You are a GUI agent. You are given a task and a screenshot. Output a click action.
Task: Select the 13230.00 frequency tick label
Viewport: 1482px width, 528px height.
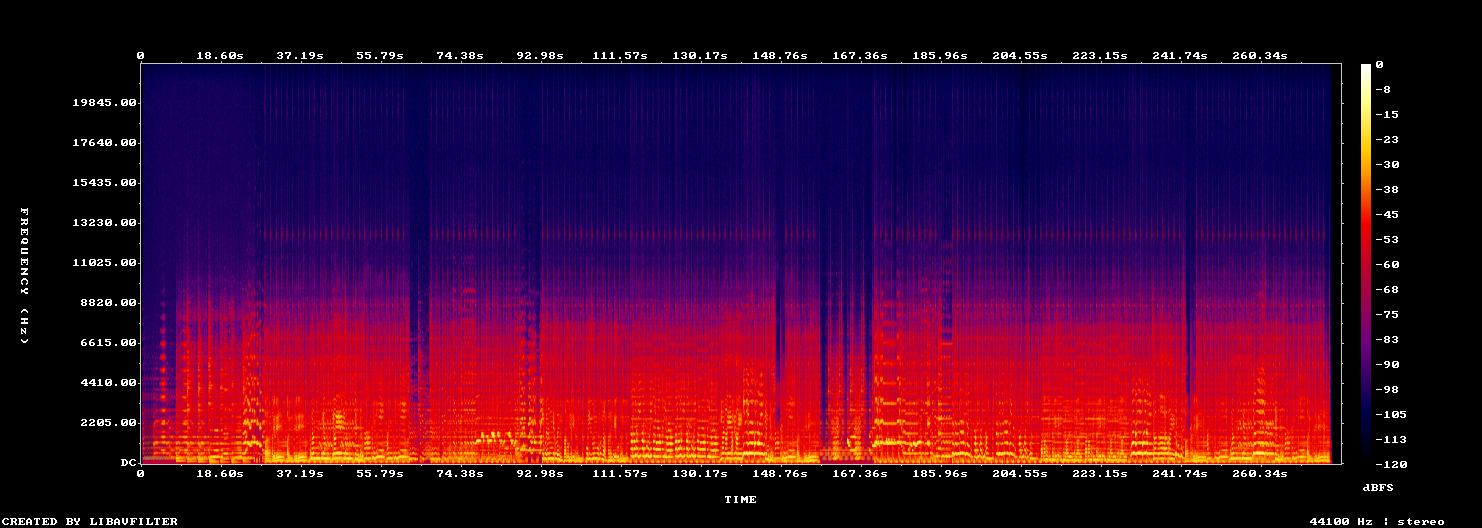(x=104, y=223)
